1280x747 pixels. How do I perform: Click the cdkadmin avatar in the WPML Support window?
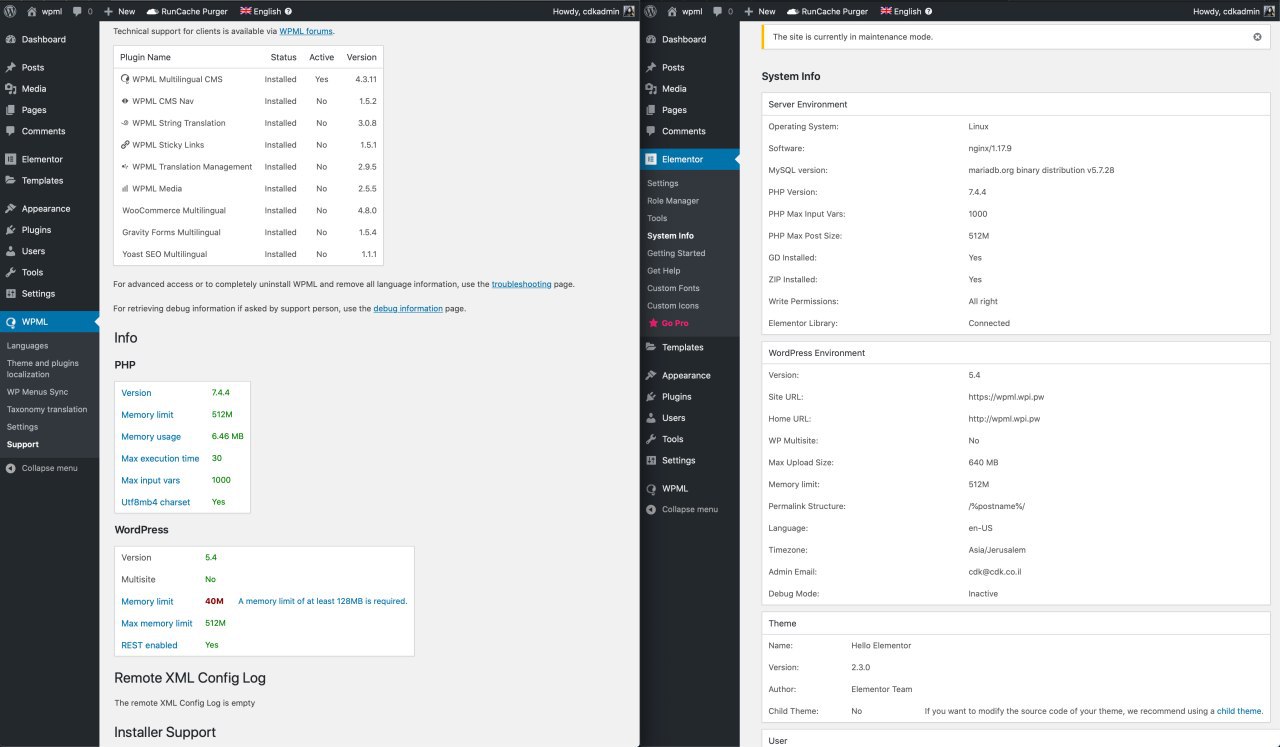pyautogui.click(x=629, y=11)
